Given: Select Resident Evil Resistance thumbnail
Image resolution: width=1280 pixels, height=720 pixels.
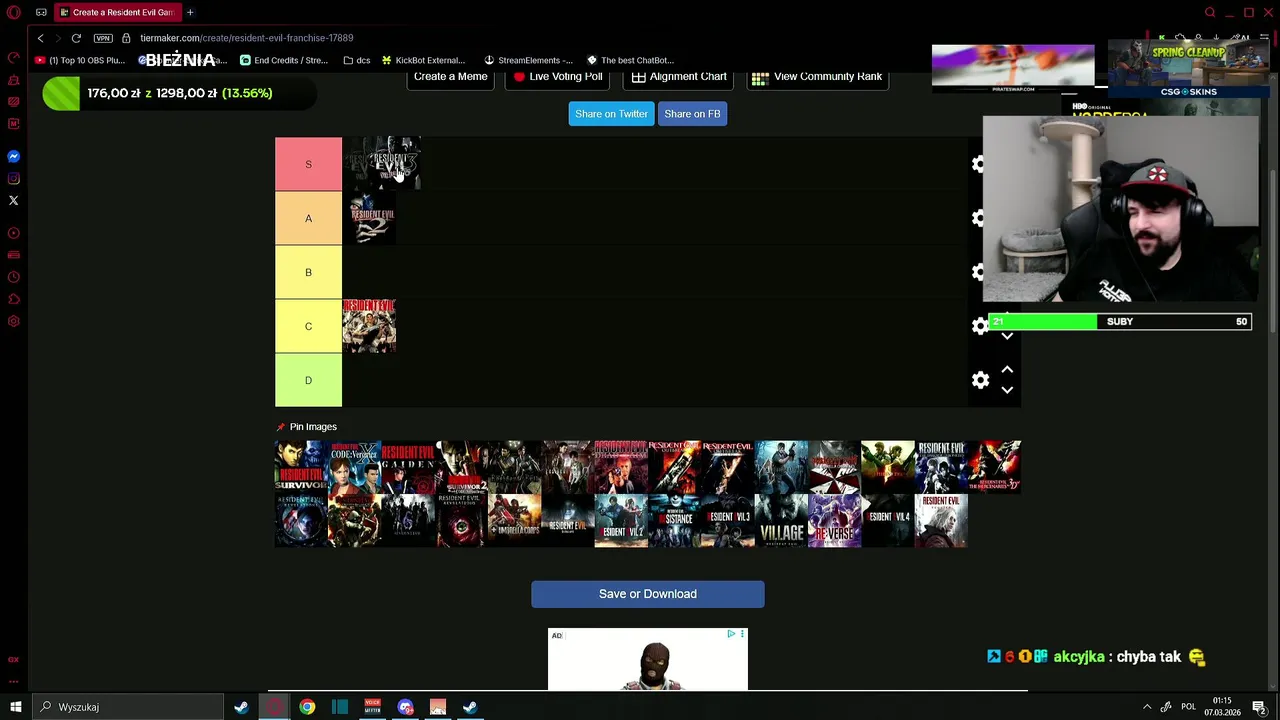Looking at the screenshot, I should [674, 521].
